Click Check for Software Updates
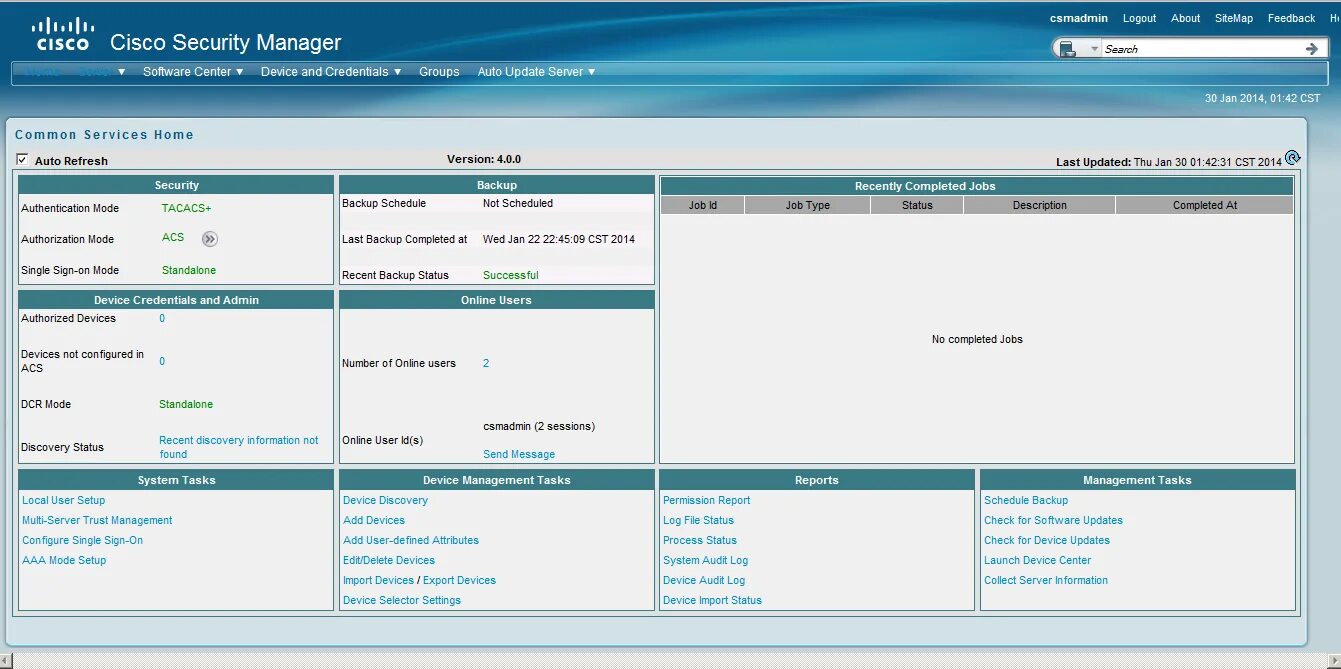The image size is (1341, 669). pos(1053,520)
